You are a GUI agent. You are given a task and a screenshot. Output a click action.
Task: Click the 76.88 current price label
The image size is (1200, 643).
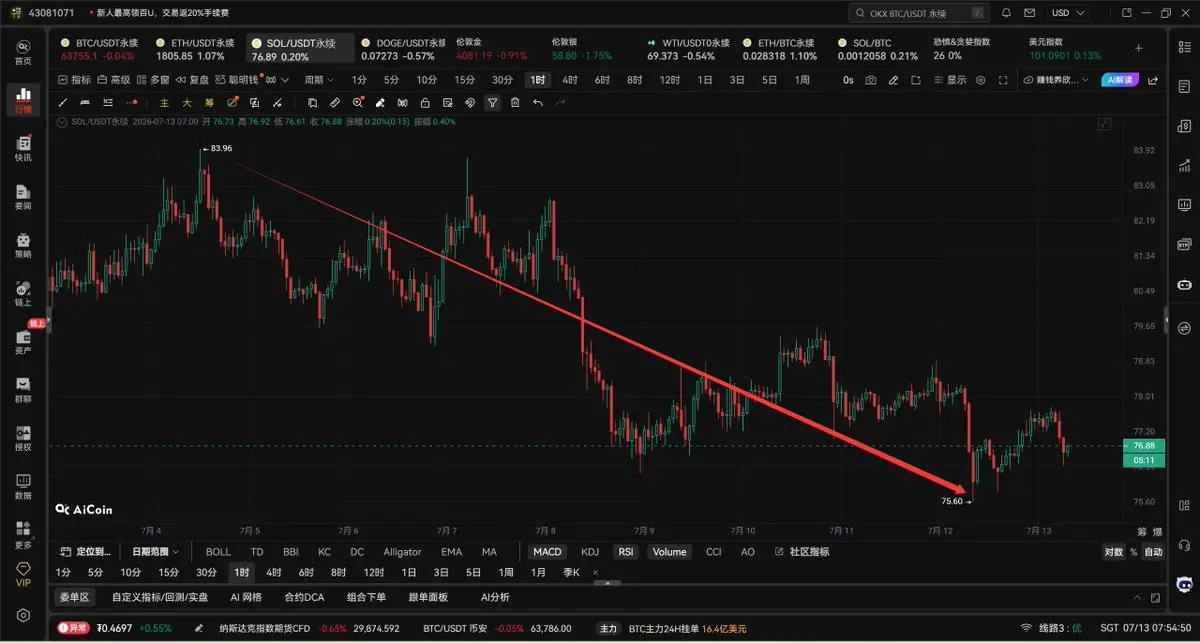(x=1145, y=446)
